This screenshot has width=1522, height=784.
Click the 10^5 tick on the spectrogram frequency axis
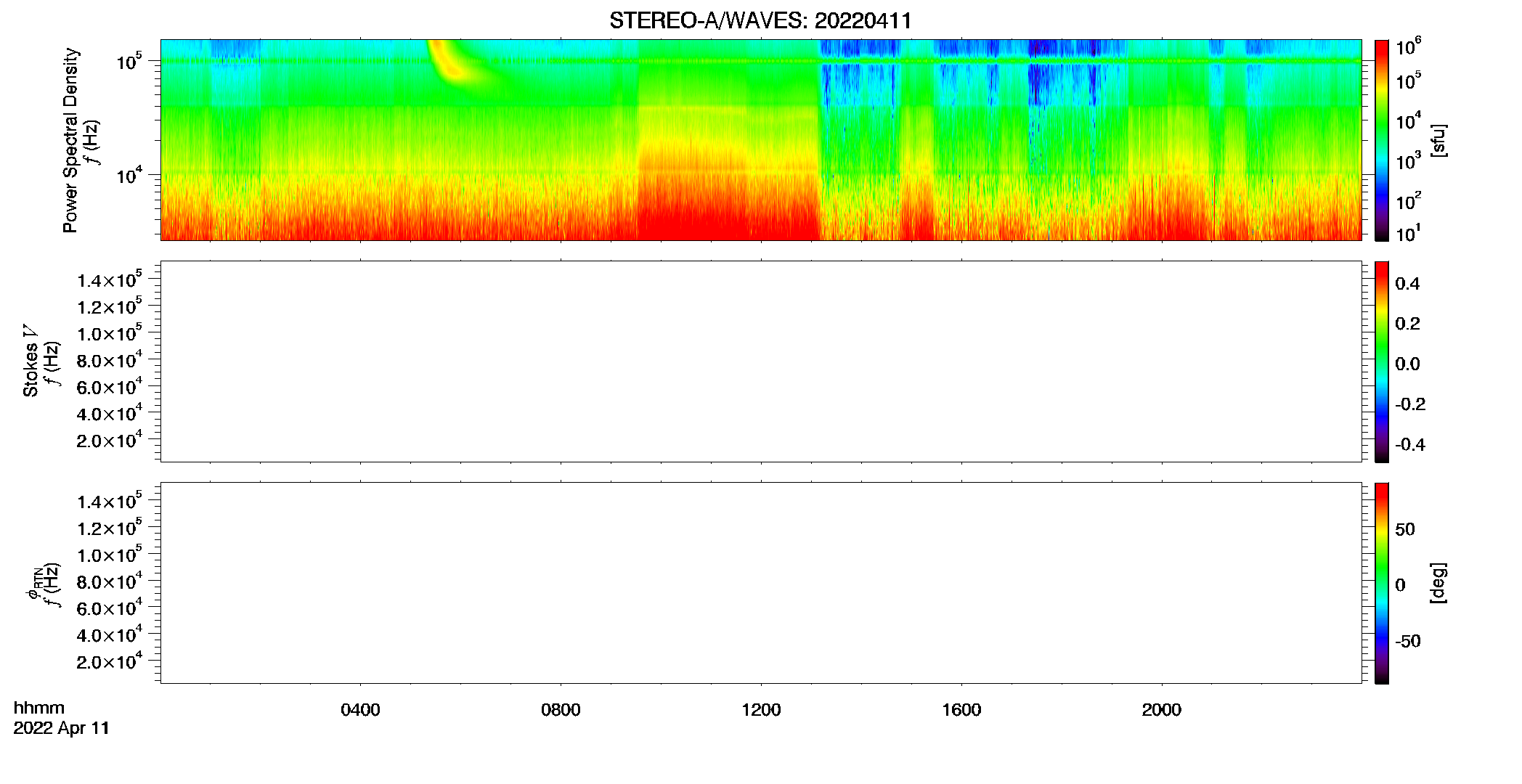(129, 60)
